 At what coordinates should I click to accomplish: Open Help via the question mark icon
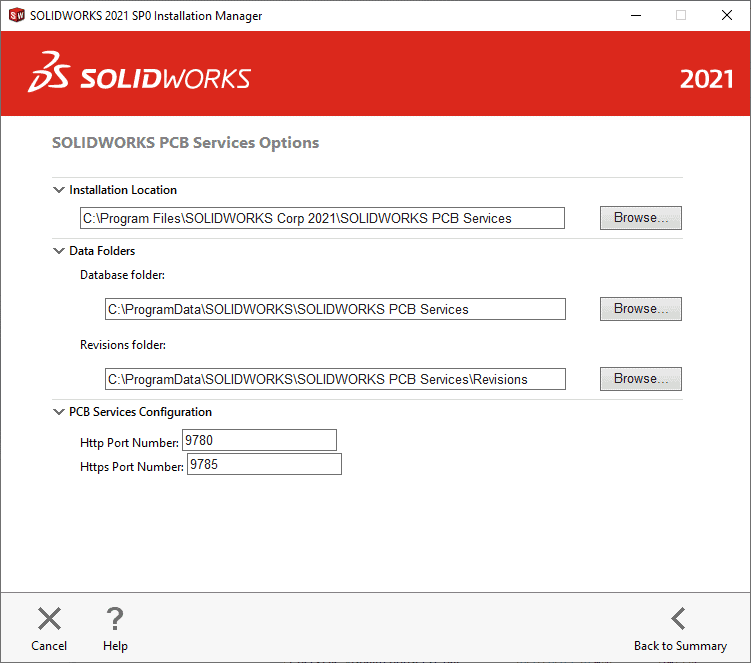pos(115,618)
